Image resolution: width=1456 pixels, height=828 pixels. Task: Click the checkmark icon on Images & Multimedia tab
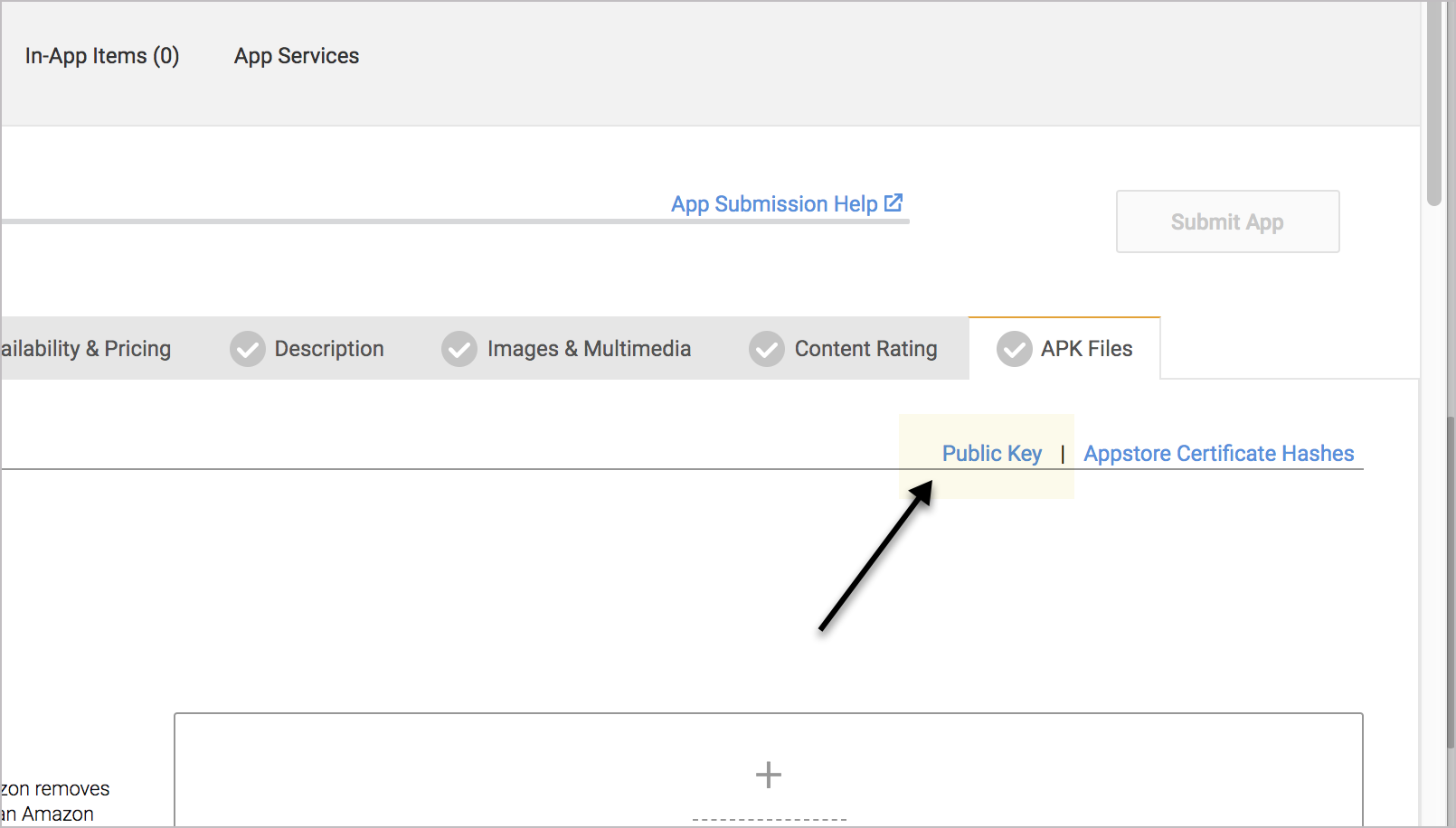[x=459, y=348]
